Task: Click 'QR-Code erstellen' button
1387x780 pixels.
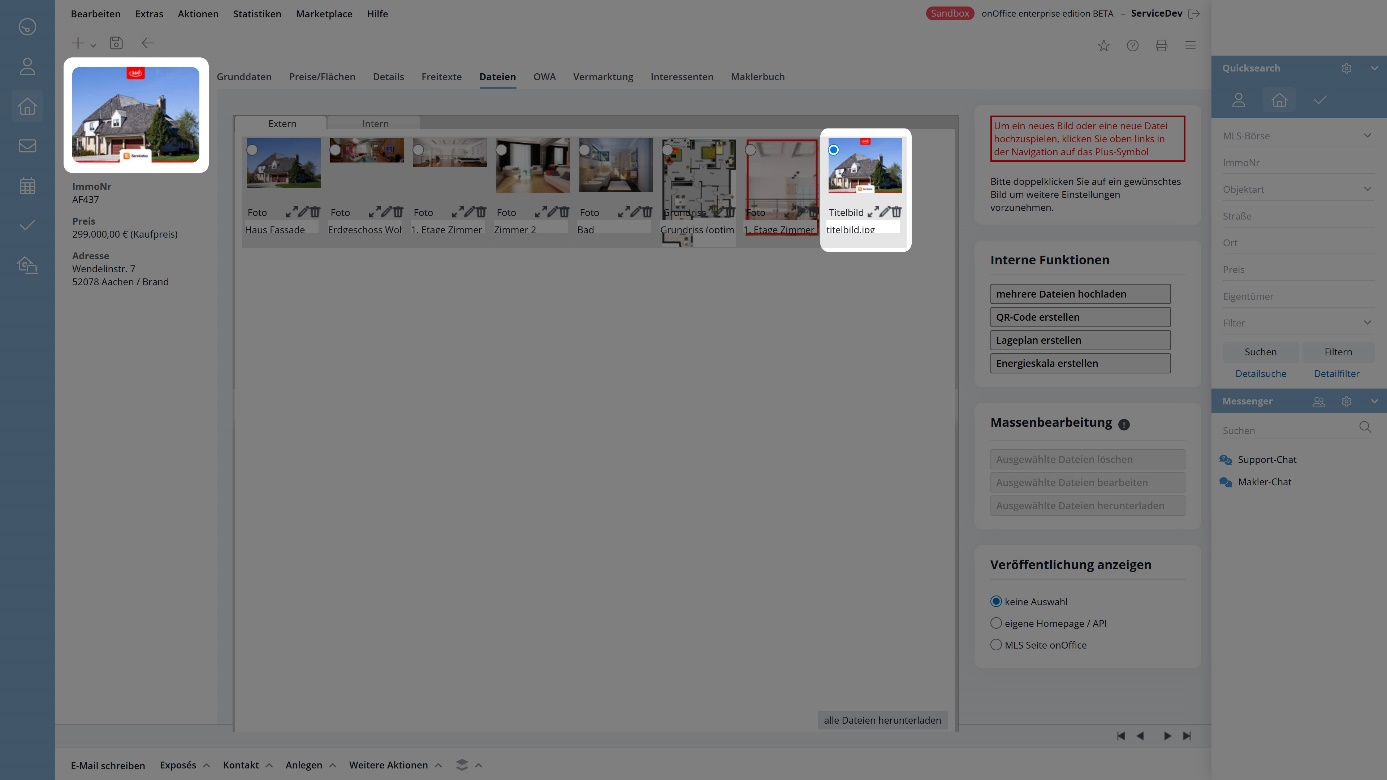Action: coord(1080,317)
